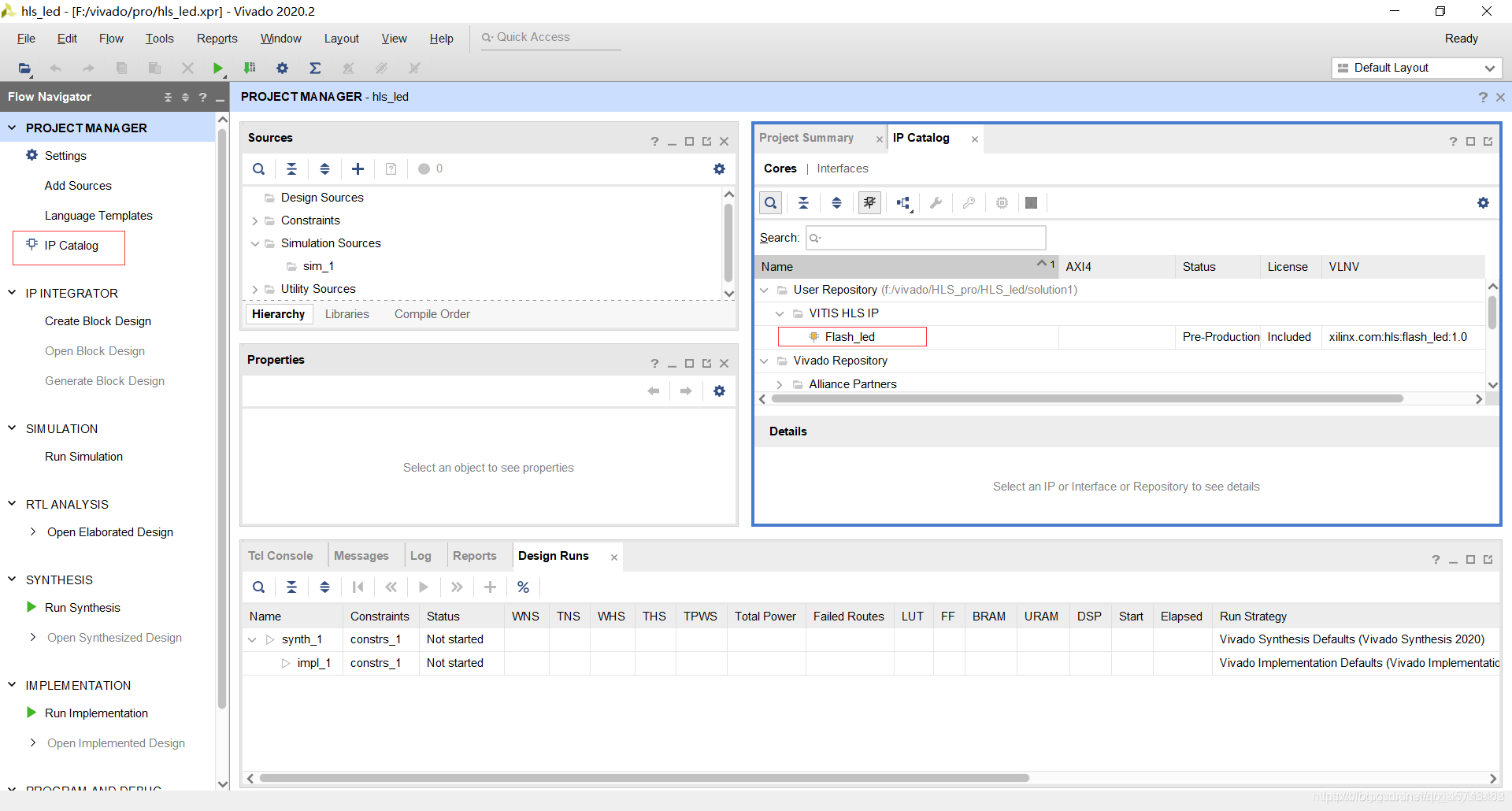This screenshot has width=1512, height=811.
Task: Click Customize IP wrench icon
Action: tap(936, 203)
